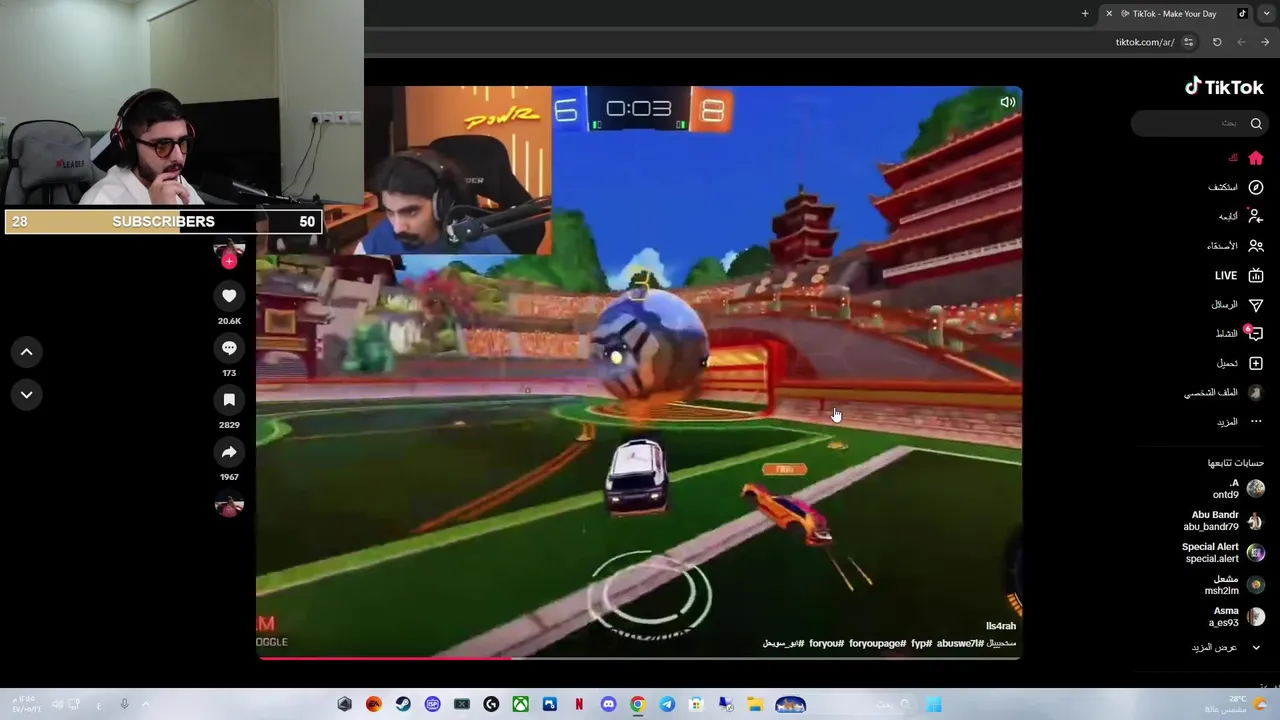
Task: Share the video via the arrow icon
Action: [x=229, y=452]
